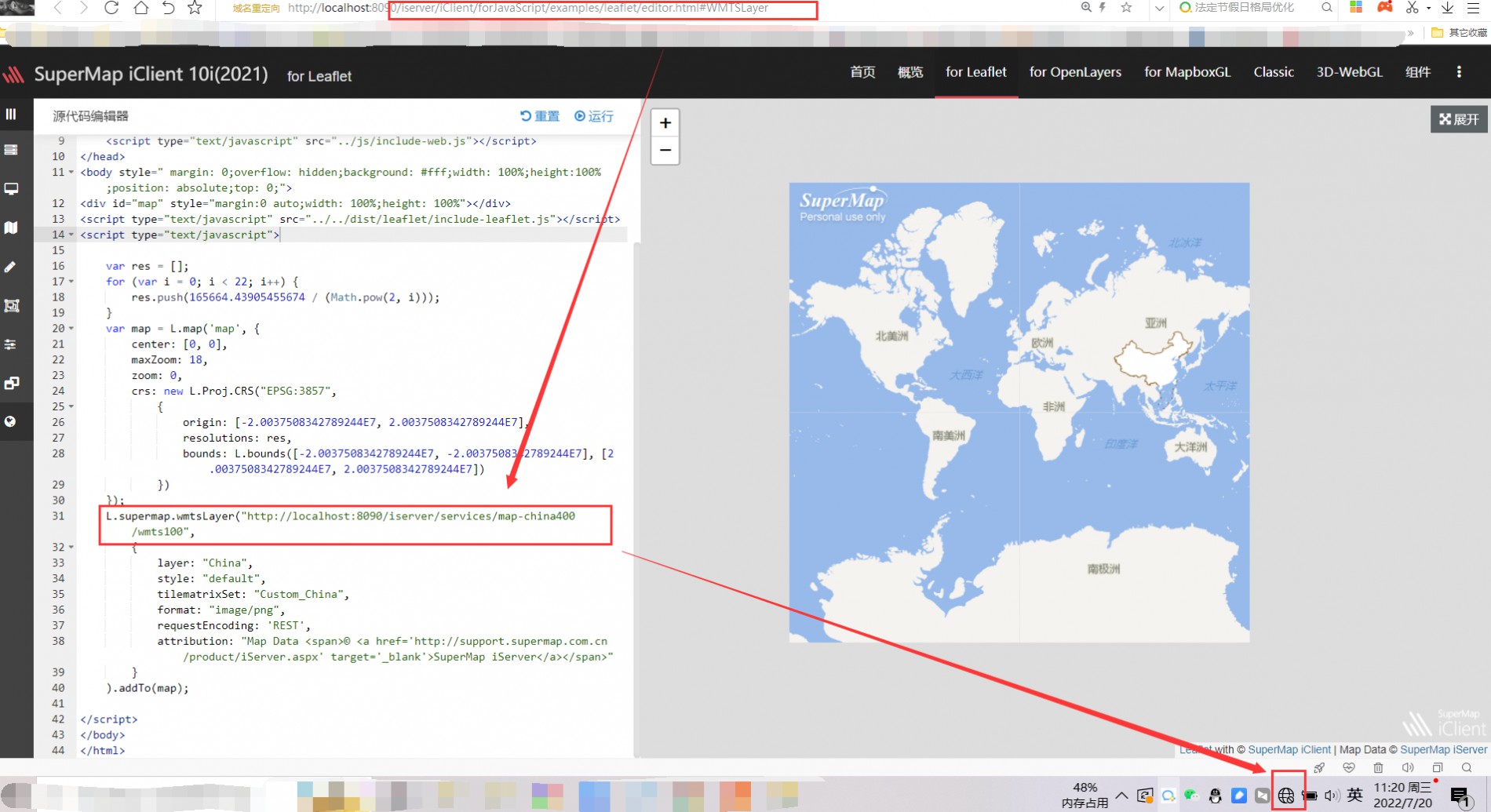The image size is (1491, 812).
Task: Click the zoom magnifier icon in the address bar
Action: (1086, 7)
